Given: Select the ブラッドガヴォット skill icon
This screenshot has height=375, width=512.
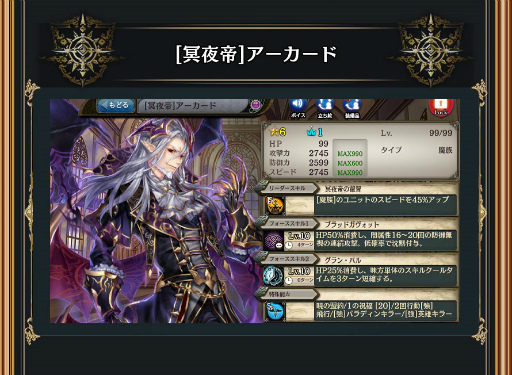Looking at the screenshot, I should 274,241.
